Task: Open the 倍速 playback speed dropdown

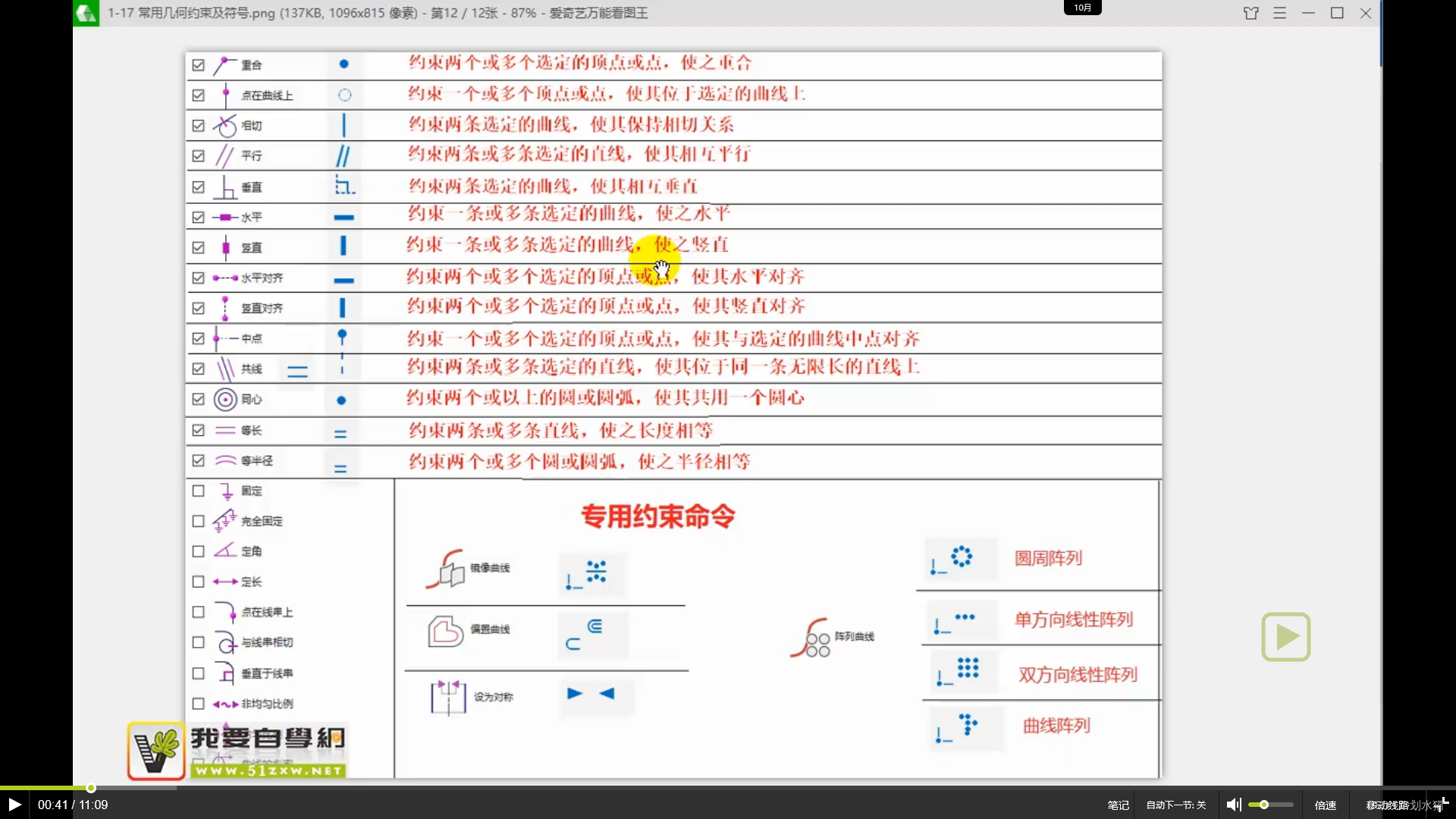Action: coord(1325,804)
